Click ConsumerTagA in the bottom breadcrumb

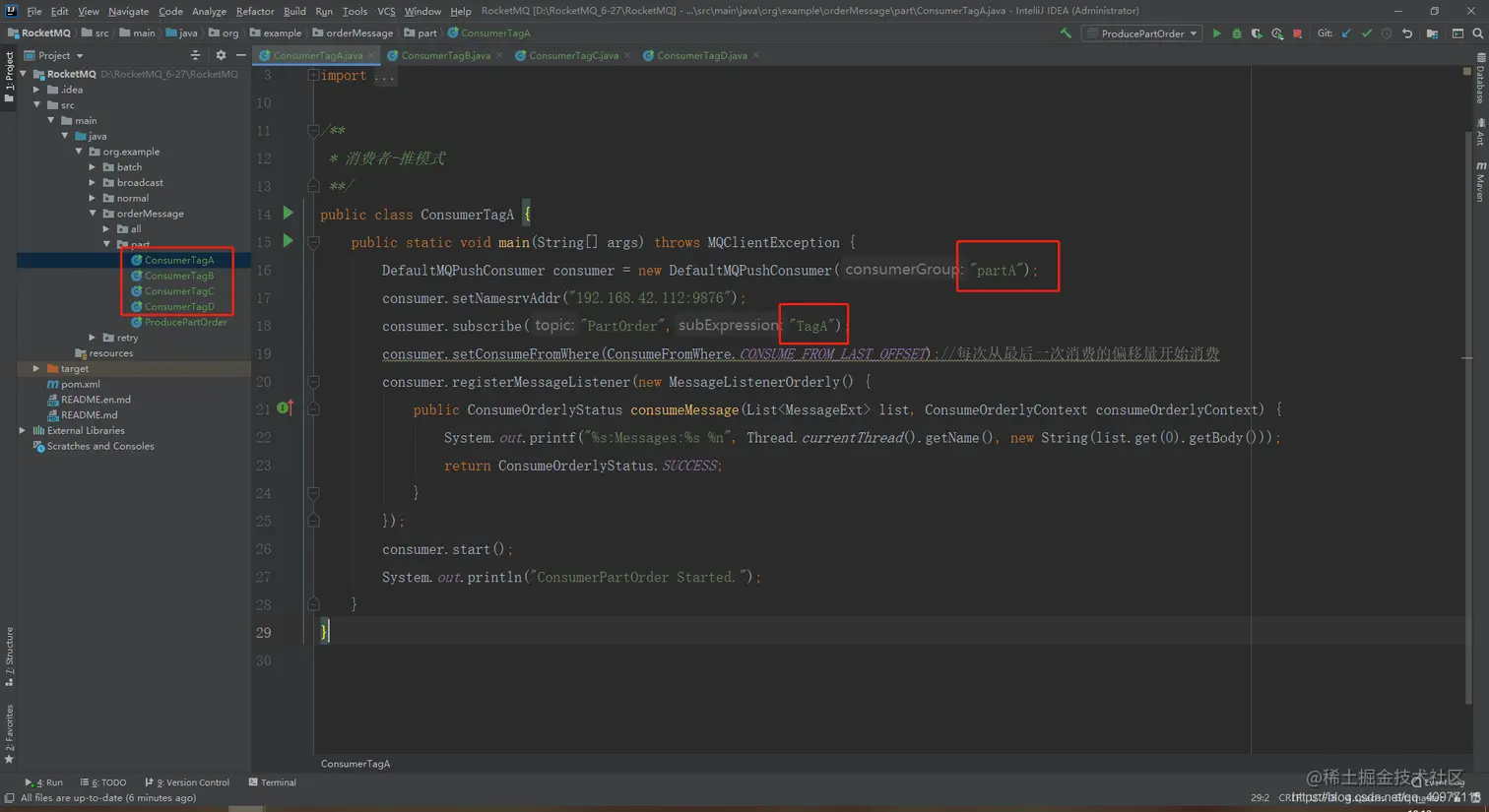pos(356,764)
